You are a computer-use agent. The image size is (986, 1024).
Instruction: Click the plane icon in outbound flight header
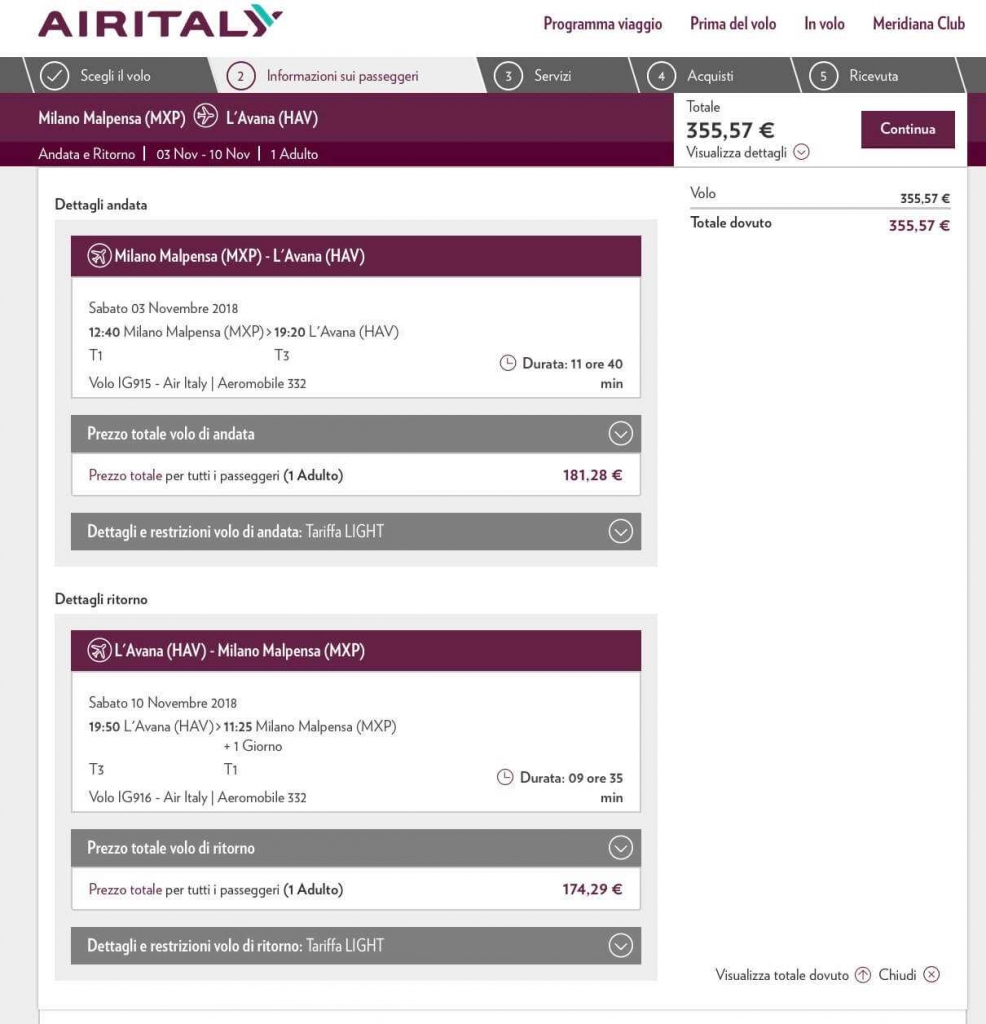pos(98,257)
